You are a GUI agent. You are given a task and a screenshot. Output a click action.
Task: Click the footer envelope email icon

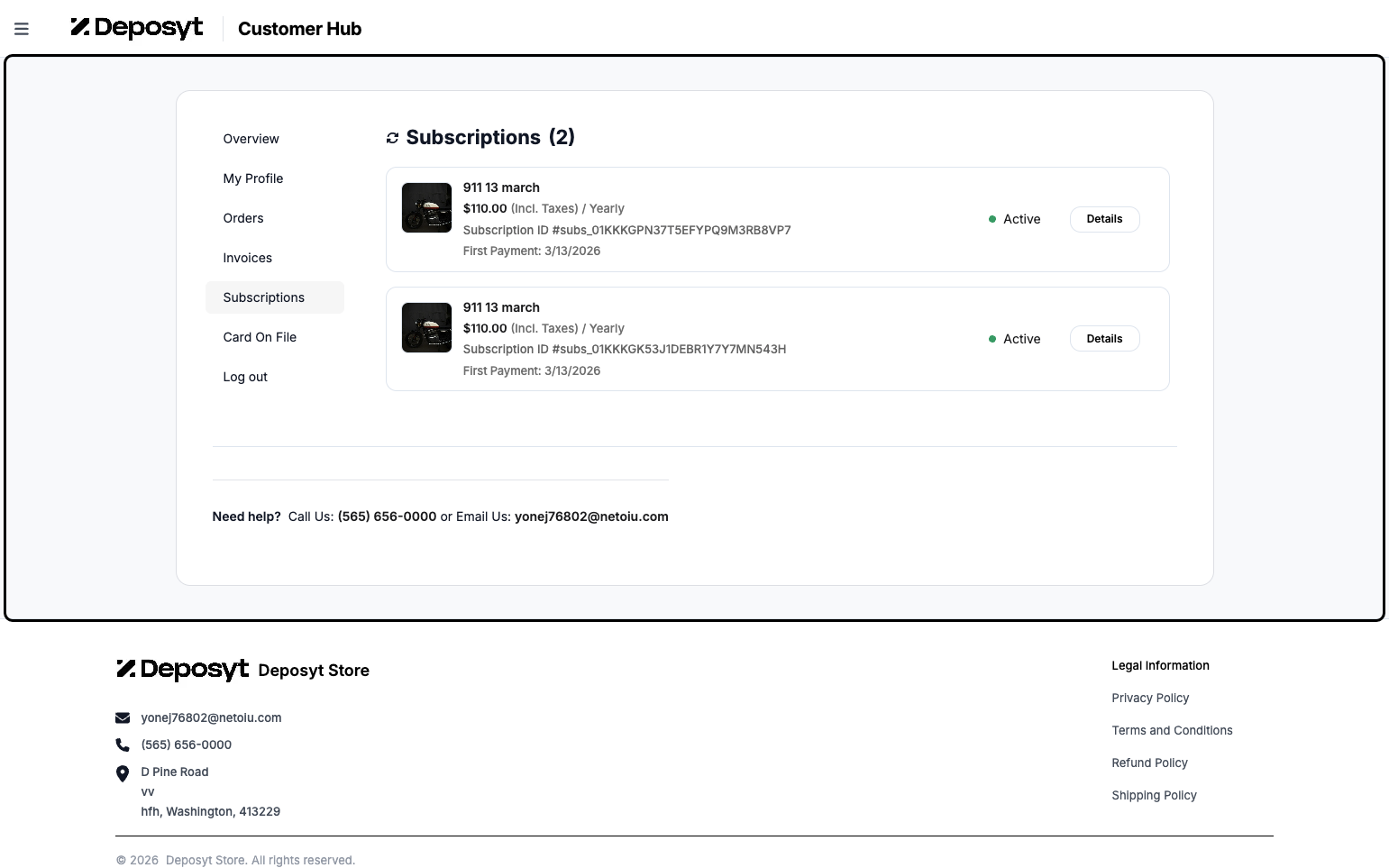[x=123, y=718]
